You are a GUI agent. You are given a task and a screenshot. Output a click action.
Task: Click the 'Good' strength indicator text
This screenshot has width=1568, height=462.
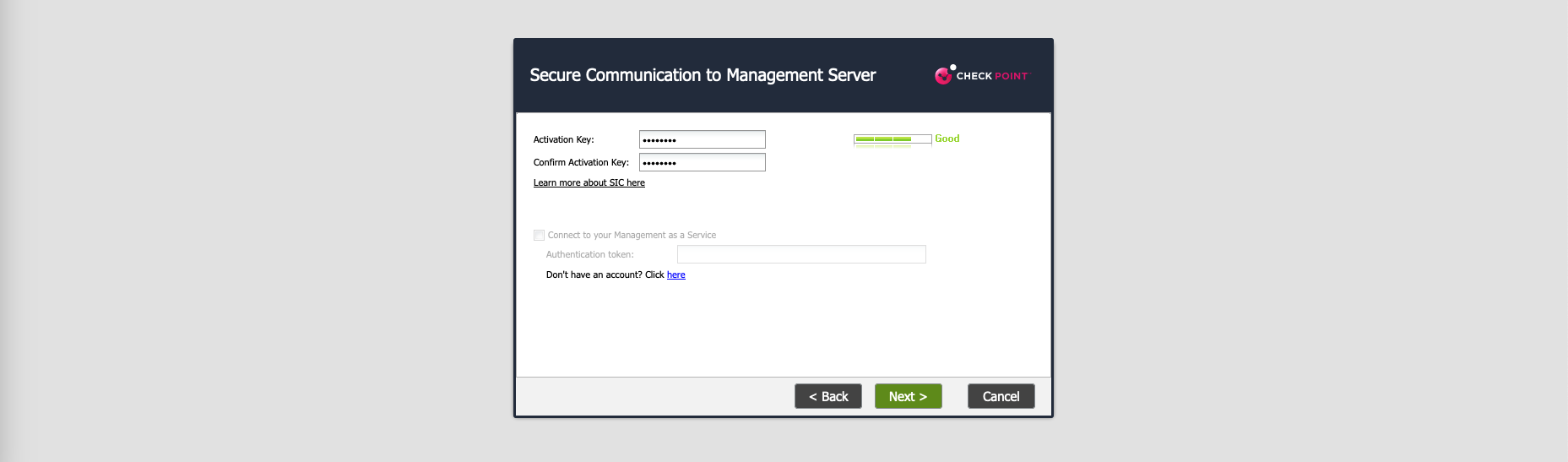947,139
